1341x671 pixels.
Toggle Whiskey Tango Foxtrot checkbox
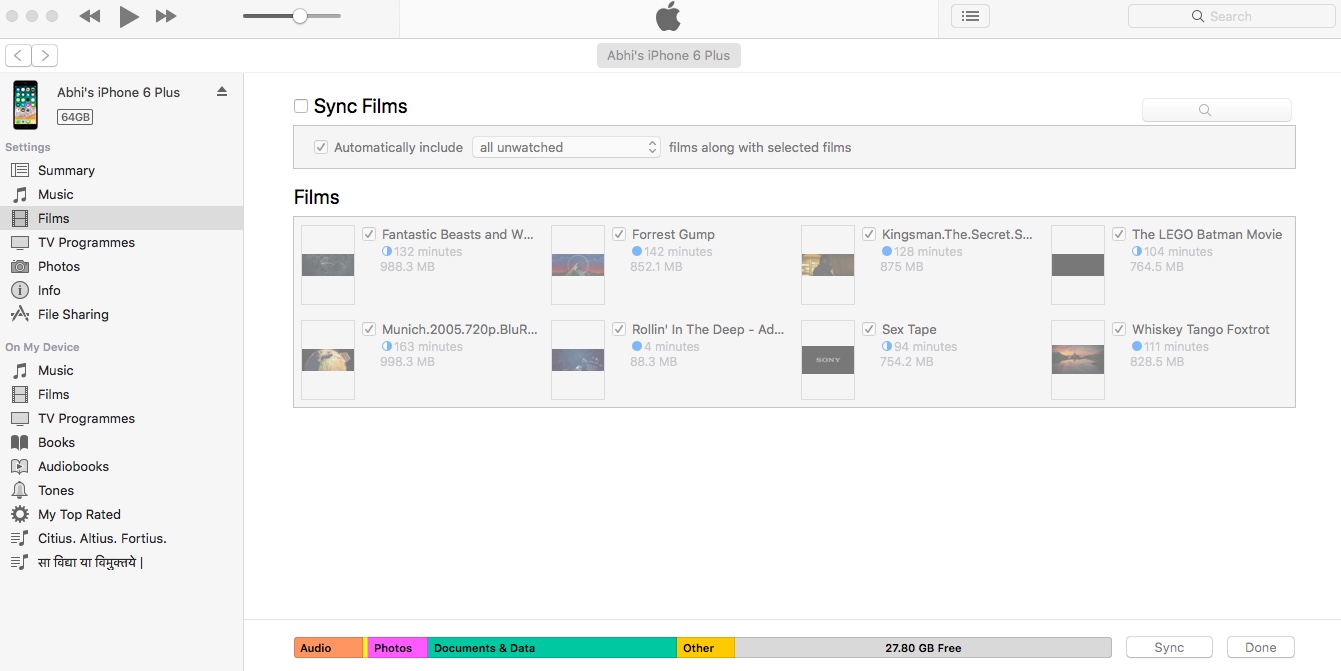point(1119,329)
